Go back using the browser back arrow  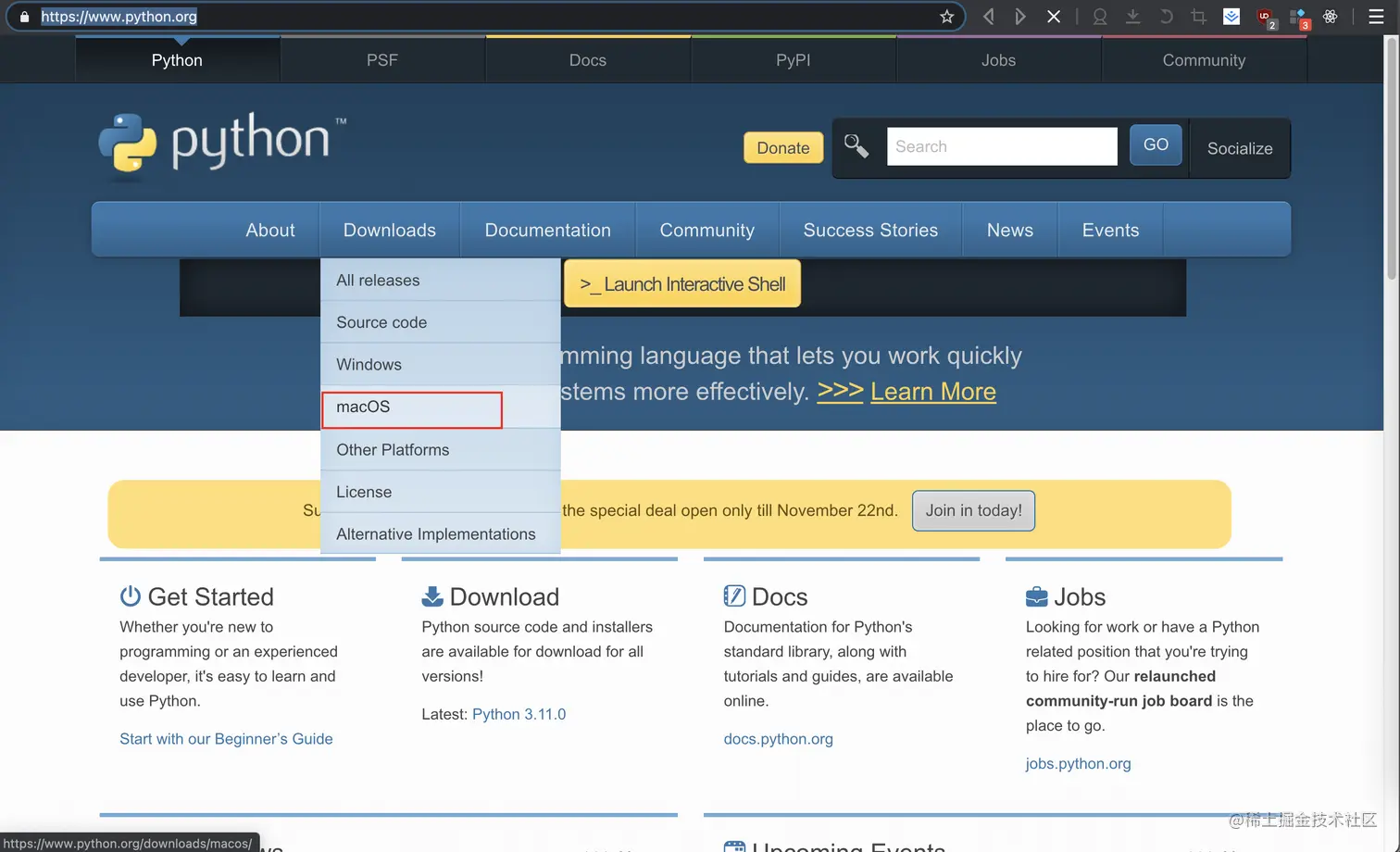point(989,17)
